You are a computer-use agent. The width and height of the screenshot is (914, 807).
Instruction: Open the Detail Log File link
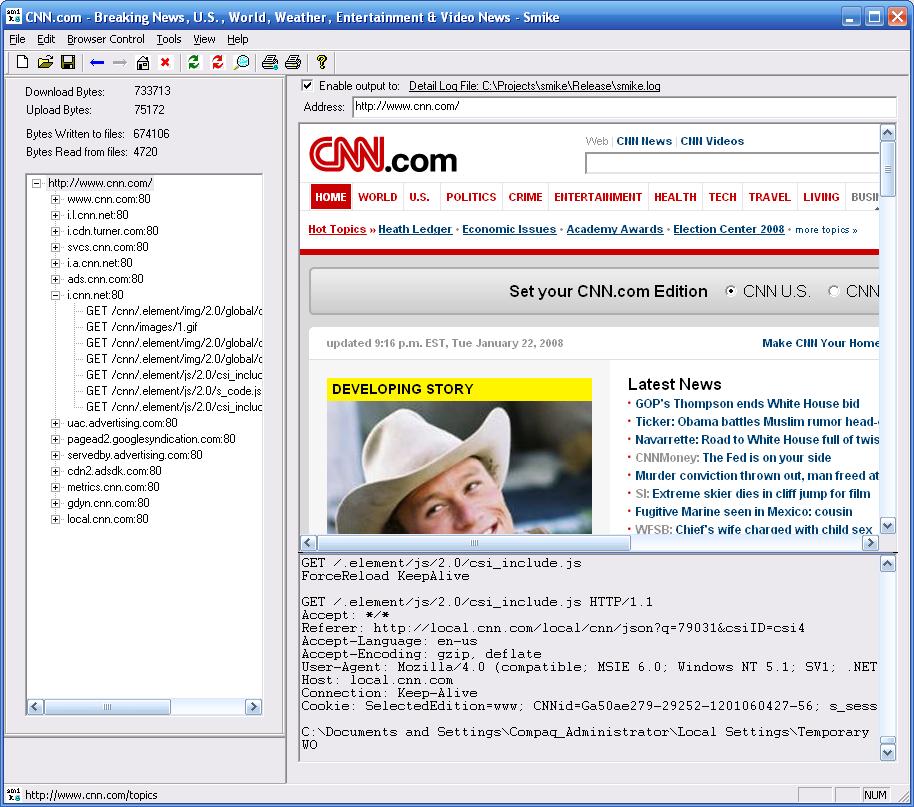click(x=534, y=87)
